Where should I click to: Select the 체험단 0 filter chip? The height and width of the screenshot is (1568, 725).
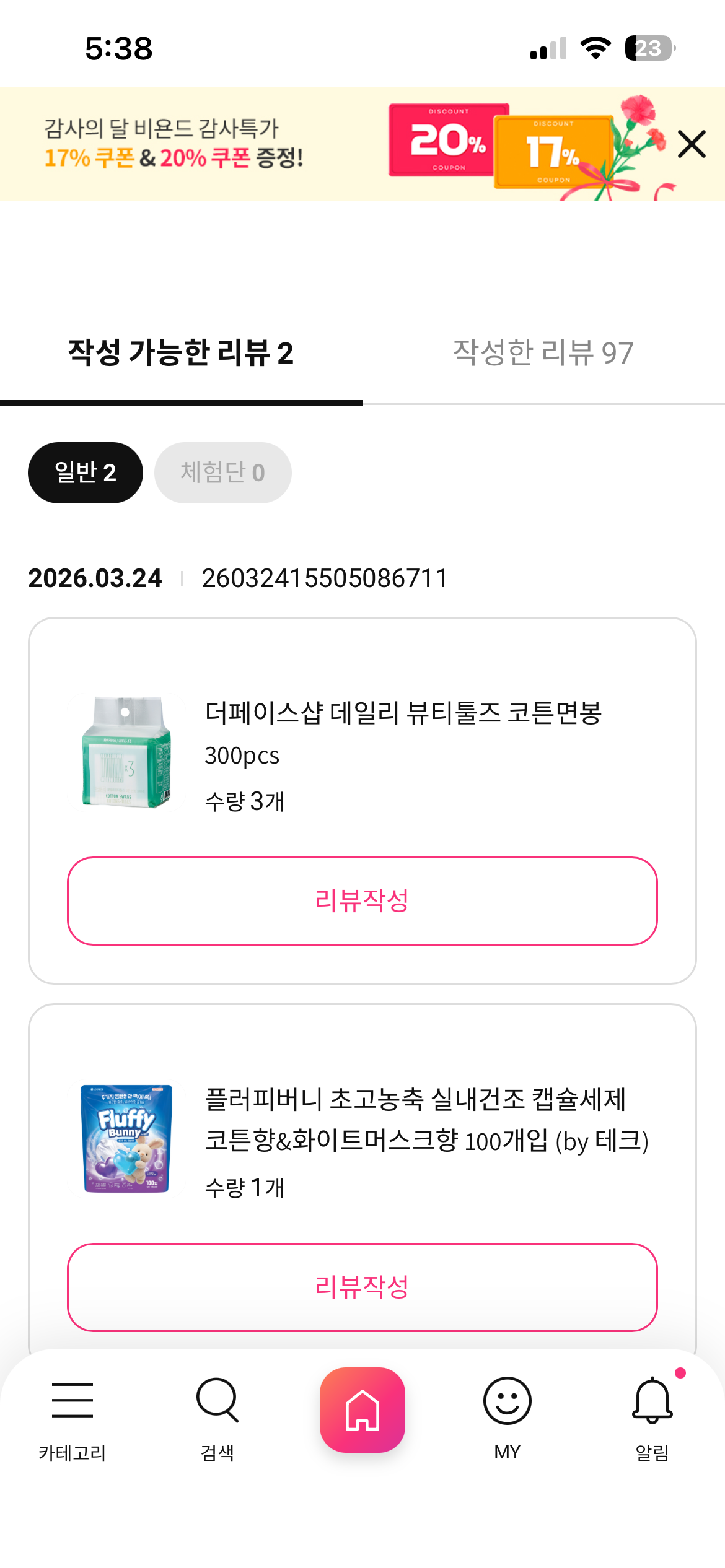pos(222,473)
